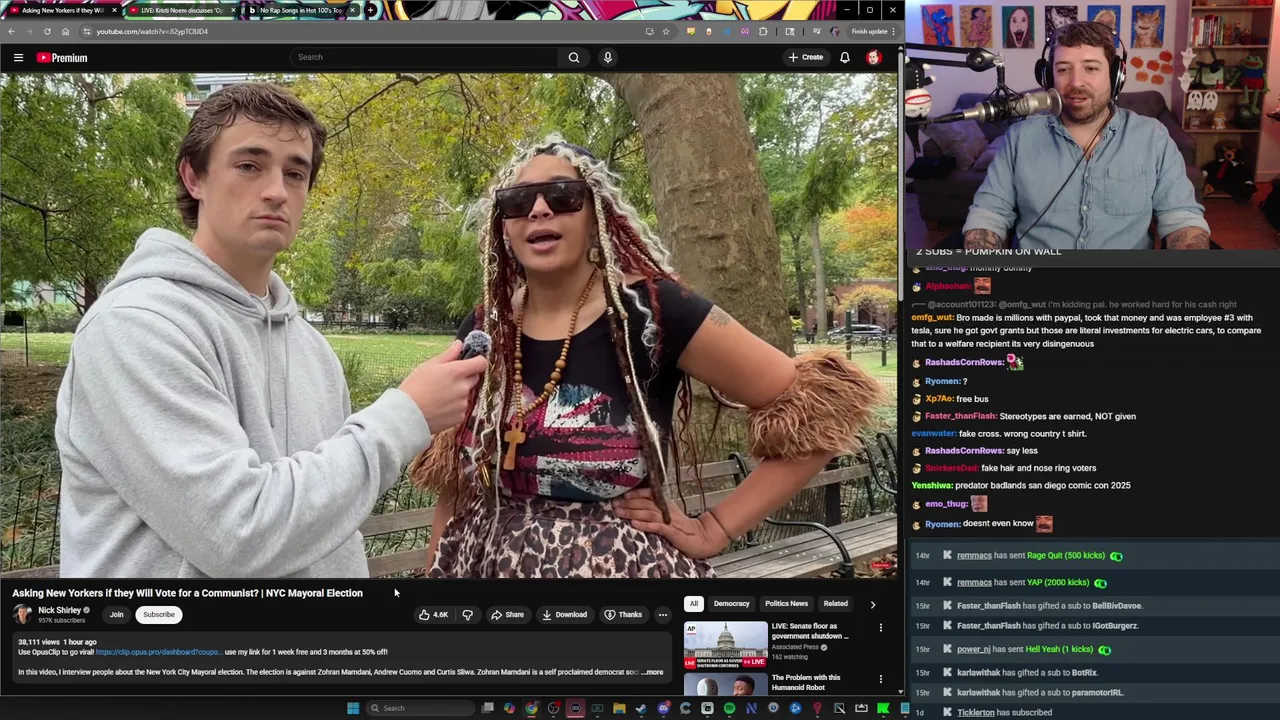Click chat text 'fake hair and nose ring voters'
The image size is (1280, 720).
coord(1038,468)
